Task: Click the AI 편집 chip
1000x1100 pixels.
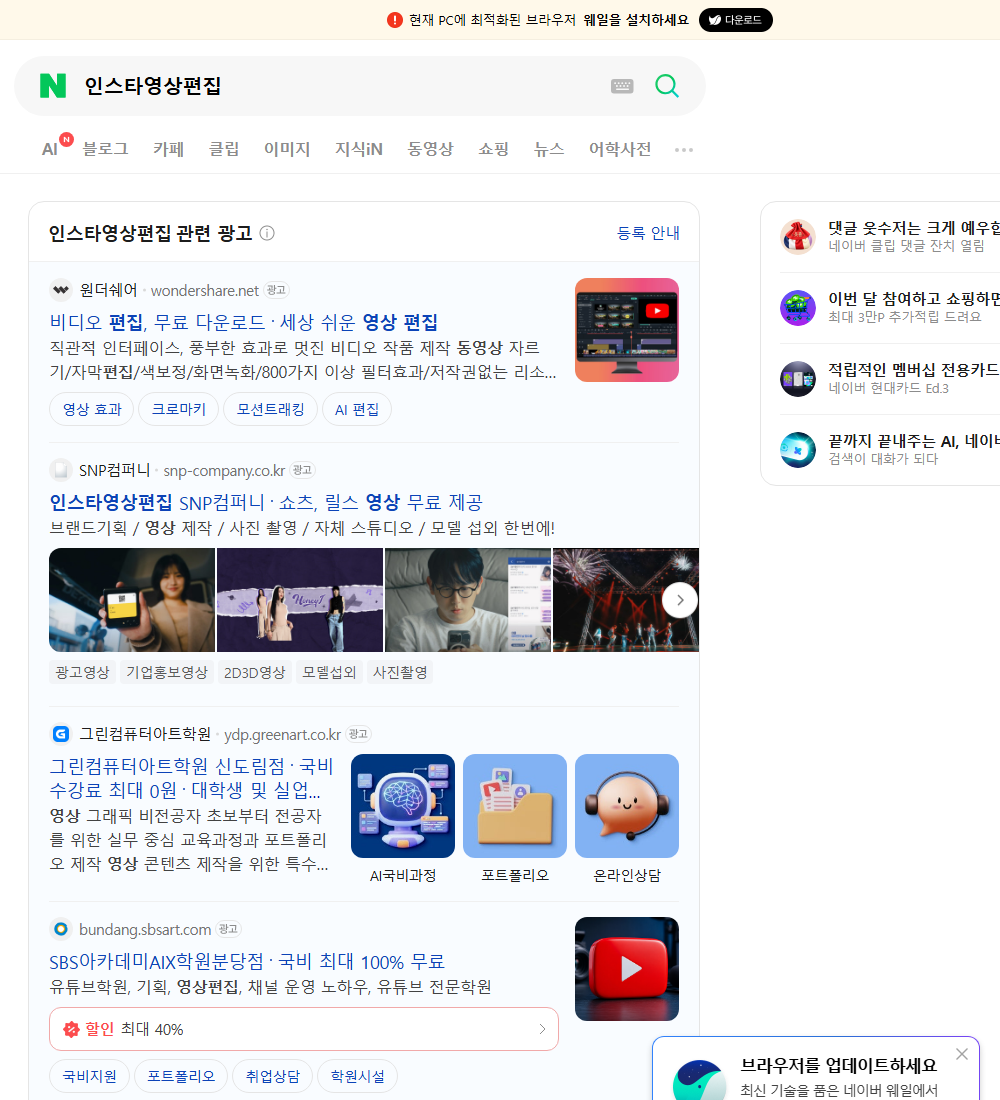Action: tap(356, 409)
